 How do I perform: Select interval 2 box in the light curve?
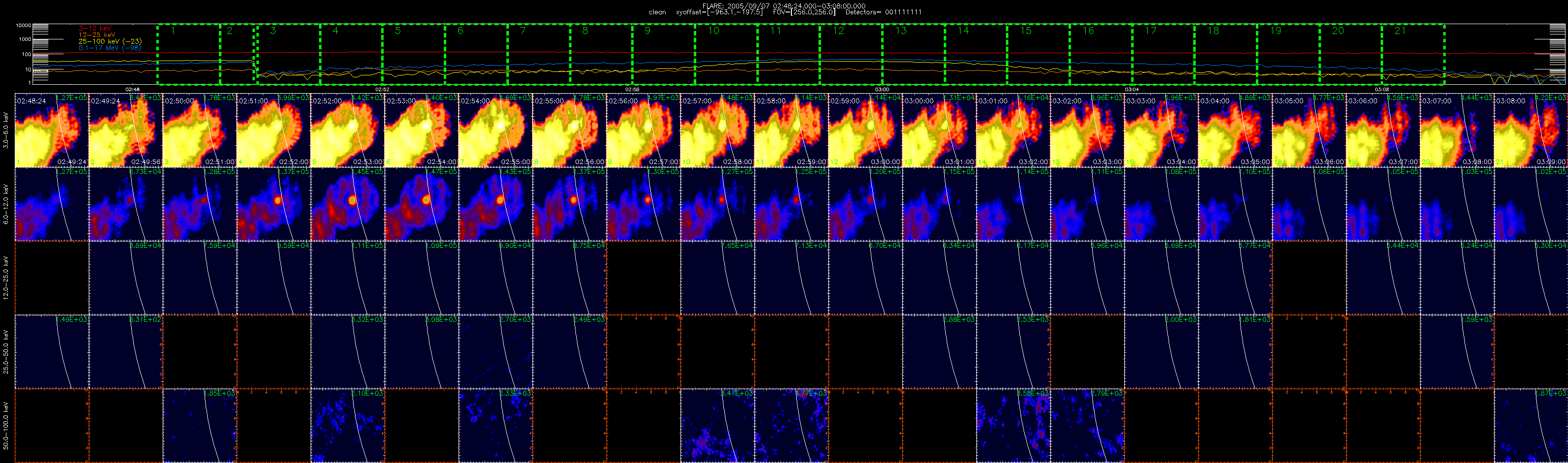pyautogui.click(x=237, y=54)
